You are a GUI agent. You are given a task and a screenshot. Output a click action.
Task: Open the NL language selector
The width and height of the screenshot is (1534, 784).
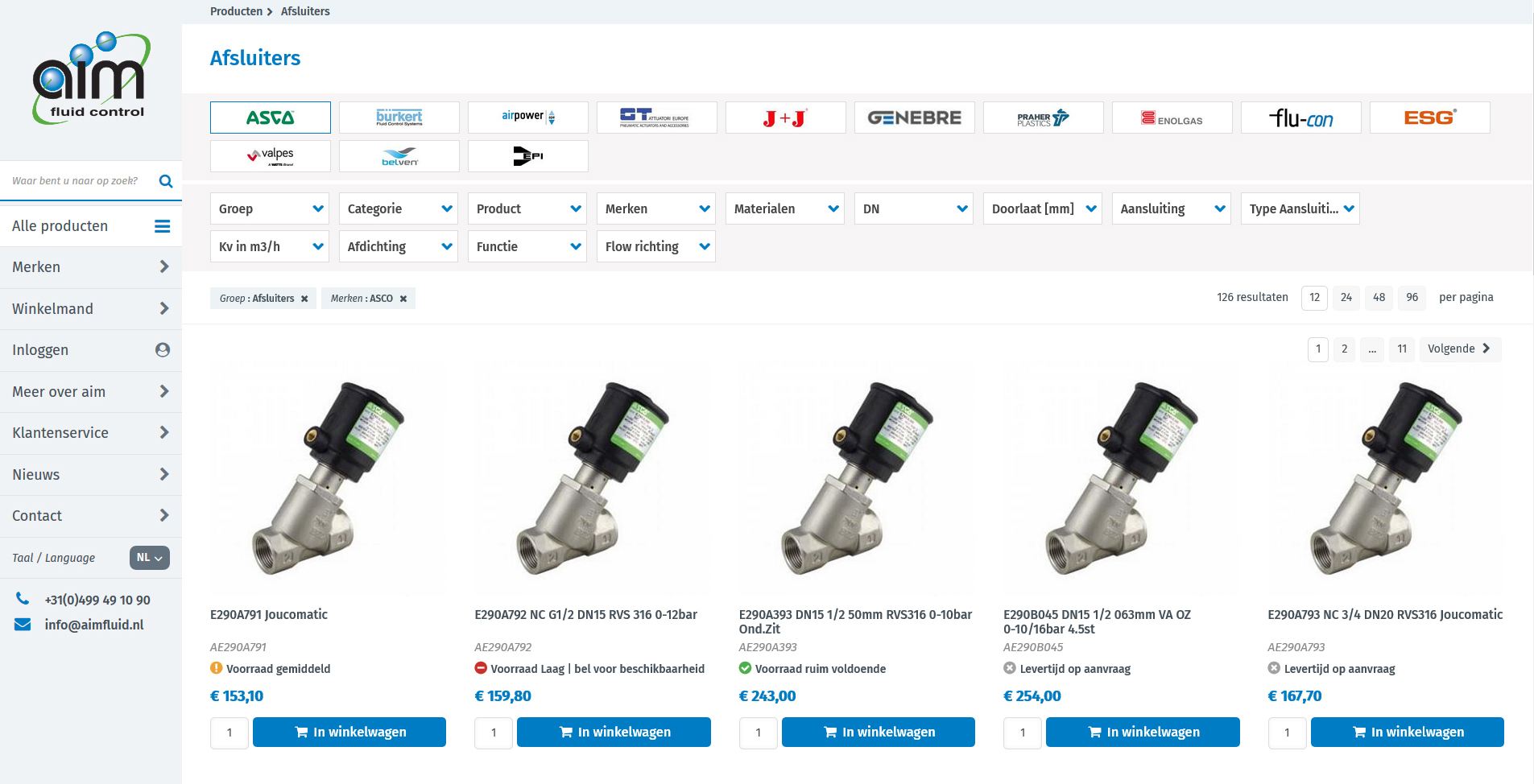150,558
